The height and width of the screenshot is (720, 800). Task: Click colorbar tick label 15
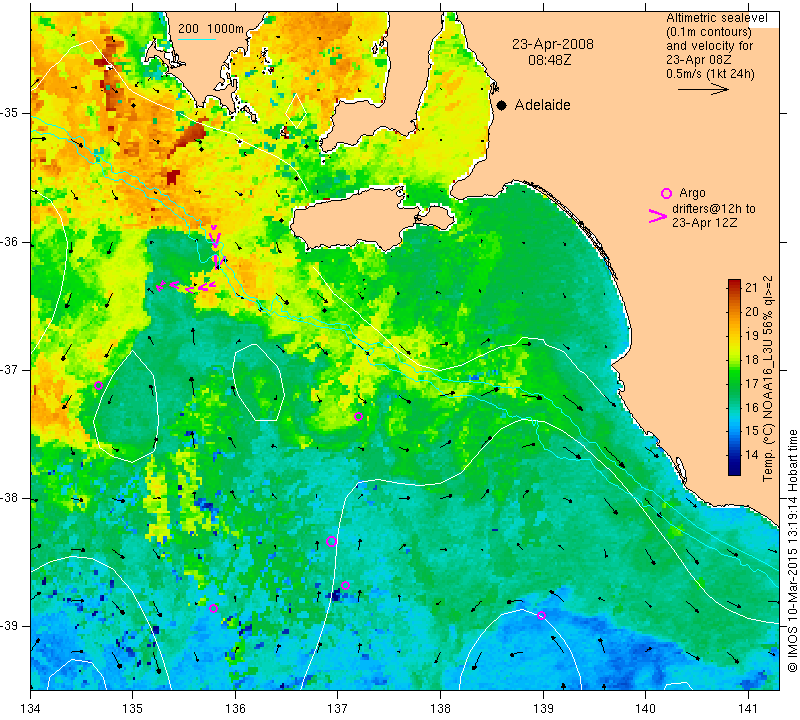(x=752, y=431)
